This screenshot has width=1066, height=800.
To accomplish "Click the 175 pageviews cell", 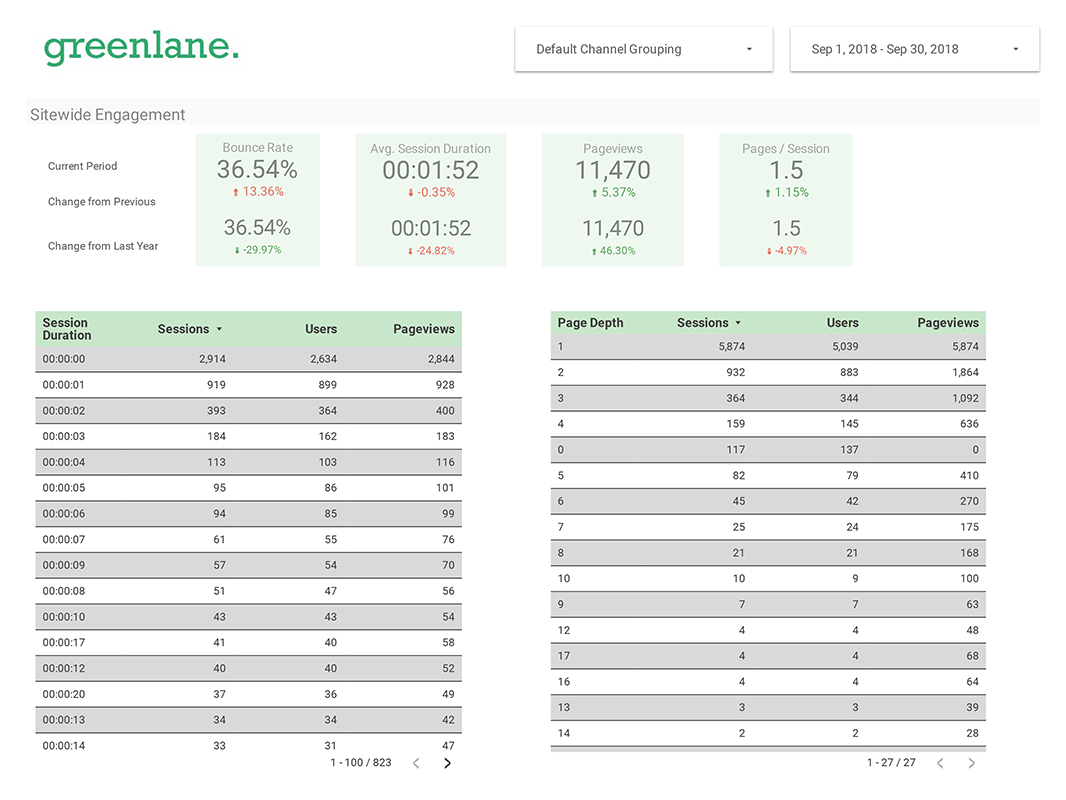I will click(x=969, y=527).
